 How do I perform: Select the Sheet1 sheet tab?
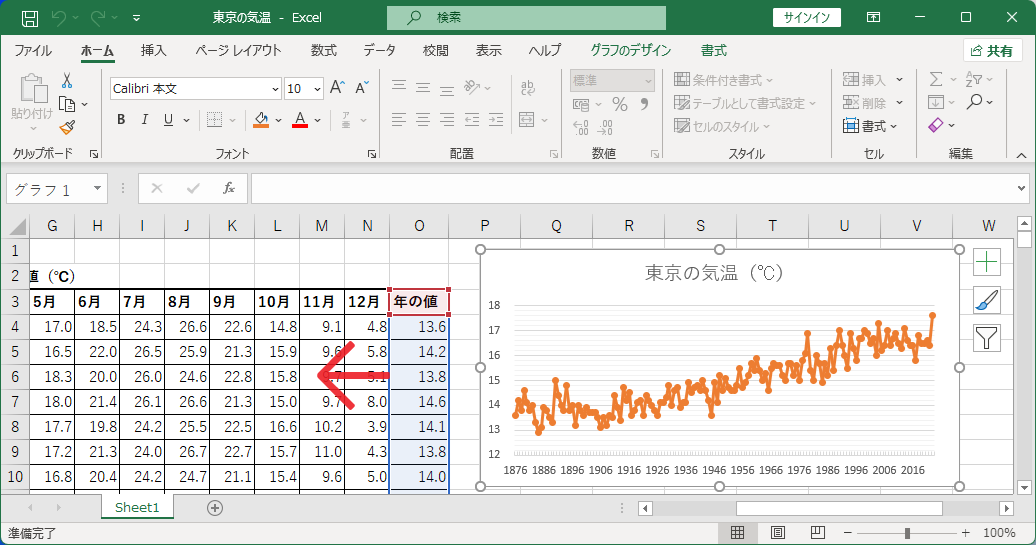point(137,507)
